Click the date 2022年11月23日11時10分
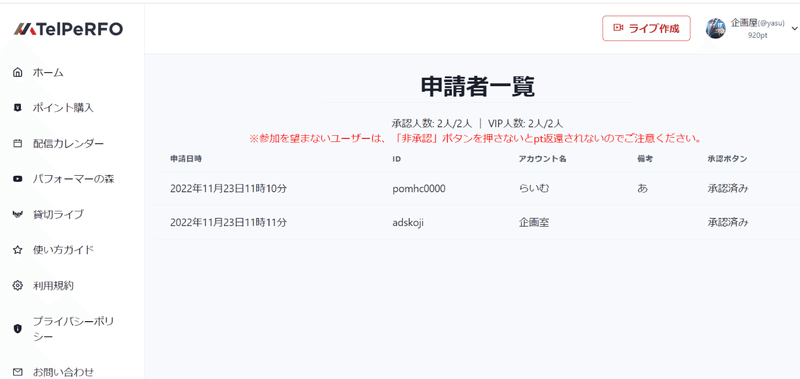The image size is (800, 379). tap(229, 189)
